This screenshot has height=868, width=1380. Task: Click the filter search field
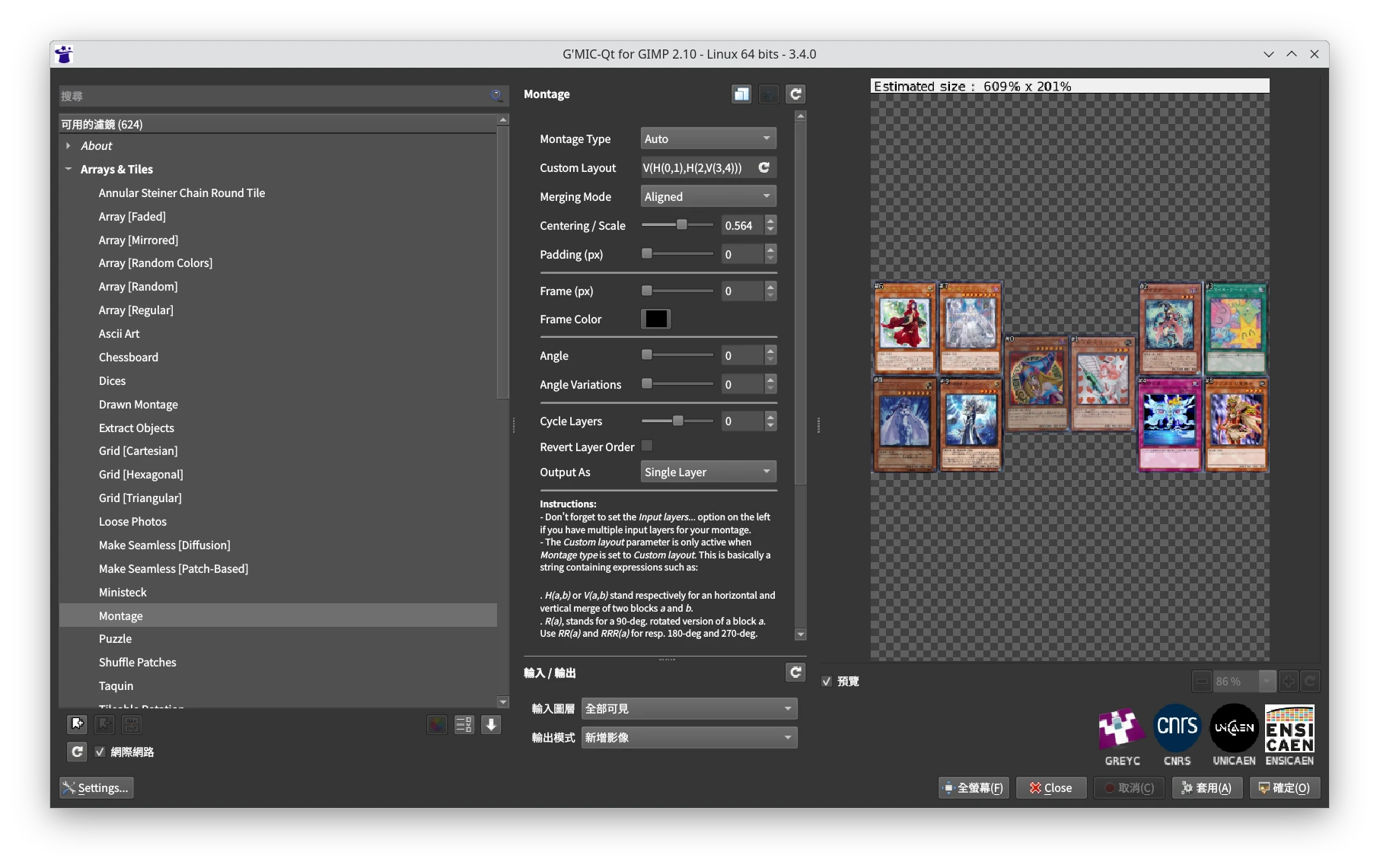(x=274, y=97)
